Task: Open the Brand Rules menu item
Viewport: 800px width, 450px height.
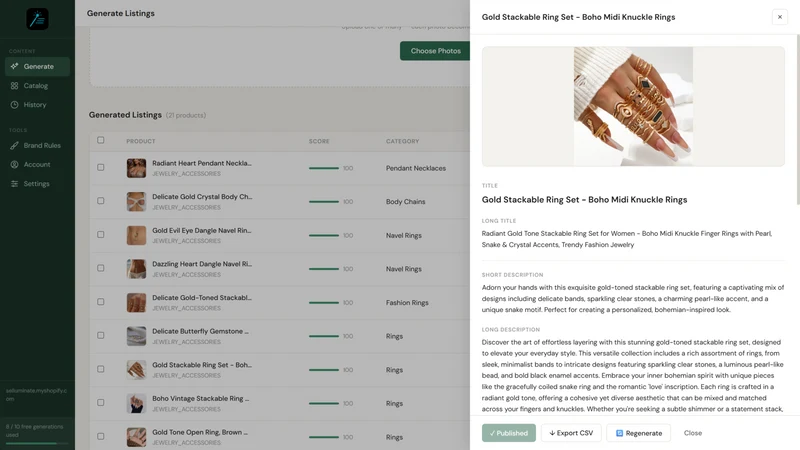Action: pos(37,145)
